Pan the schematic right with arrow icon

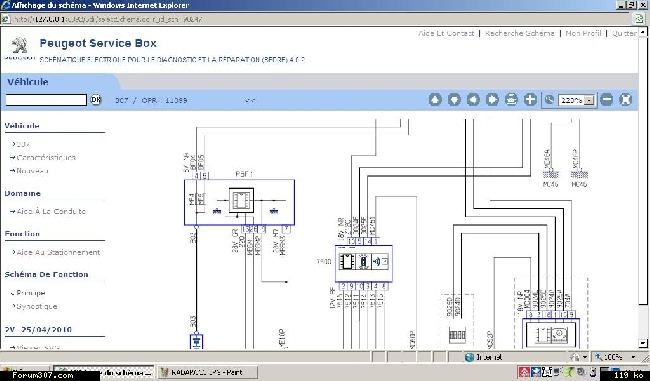492,99
